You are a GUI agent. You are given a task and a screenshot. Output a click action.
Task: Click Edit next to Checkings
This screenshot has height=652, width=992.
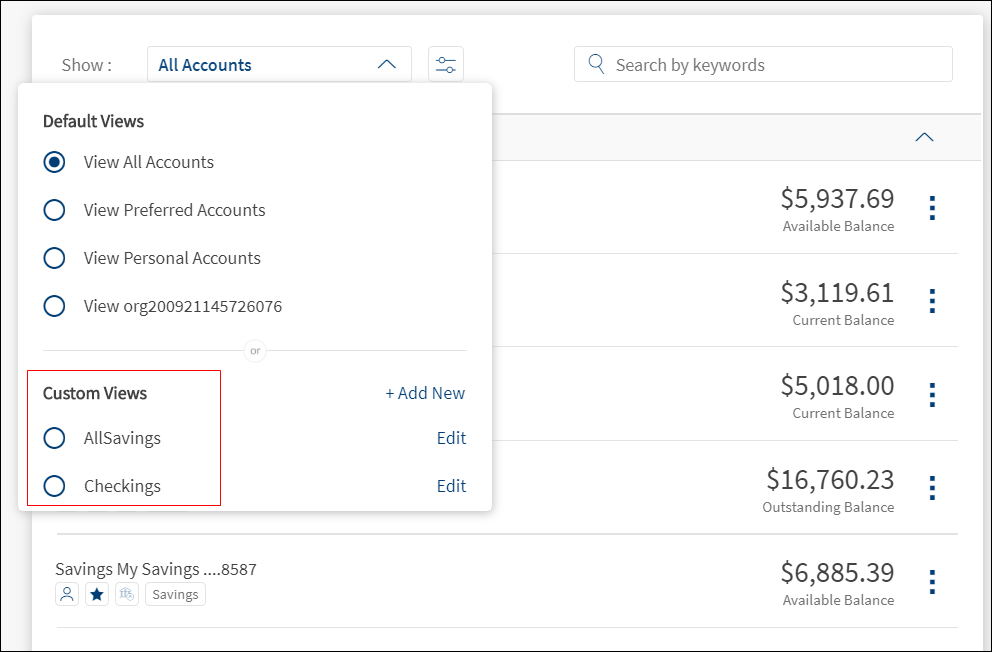(451, 486)
